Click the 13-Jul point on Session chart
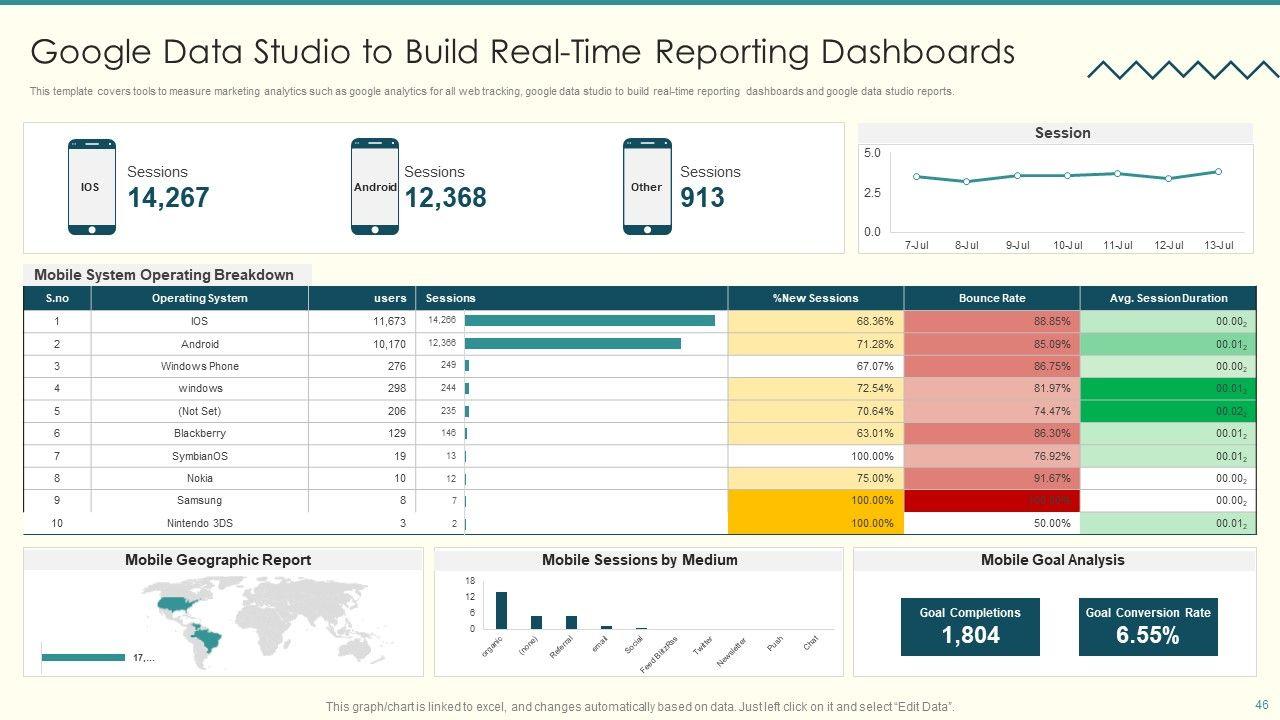 [1218, 172]
